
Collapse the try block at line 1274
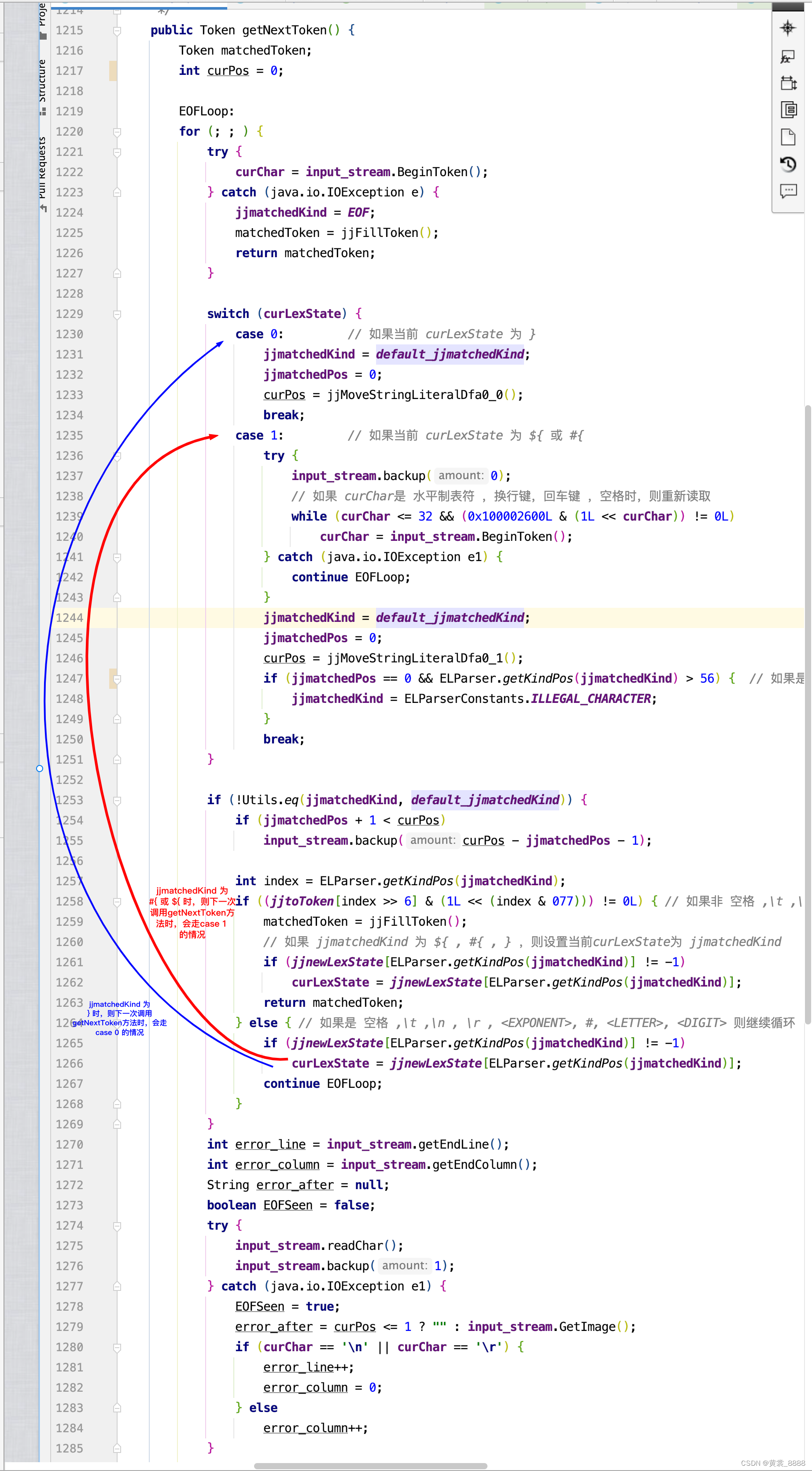point(117,1226)
